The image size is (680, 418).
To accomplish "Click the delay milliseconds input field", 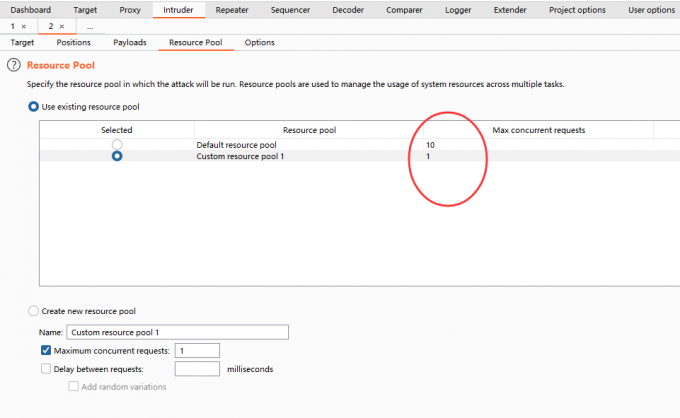I will (x=197, y=369).
